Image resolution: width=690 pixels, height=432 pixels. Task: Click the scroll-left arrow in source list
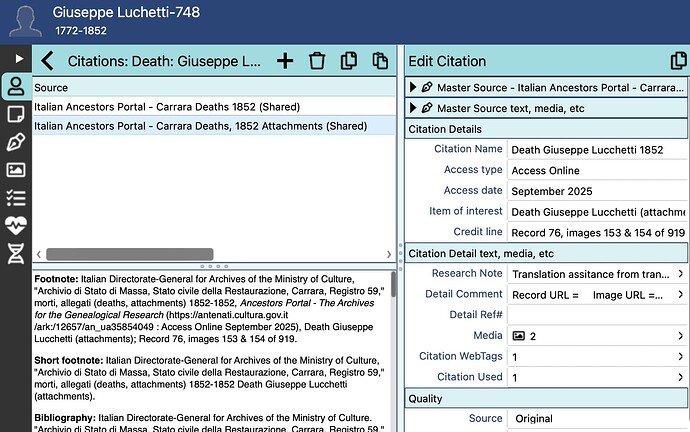[39, 254]
